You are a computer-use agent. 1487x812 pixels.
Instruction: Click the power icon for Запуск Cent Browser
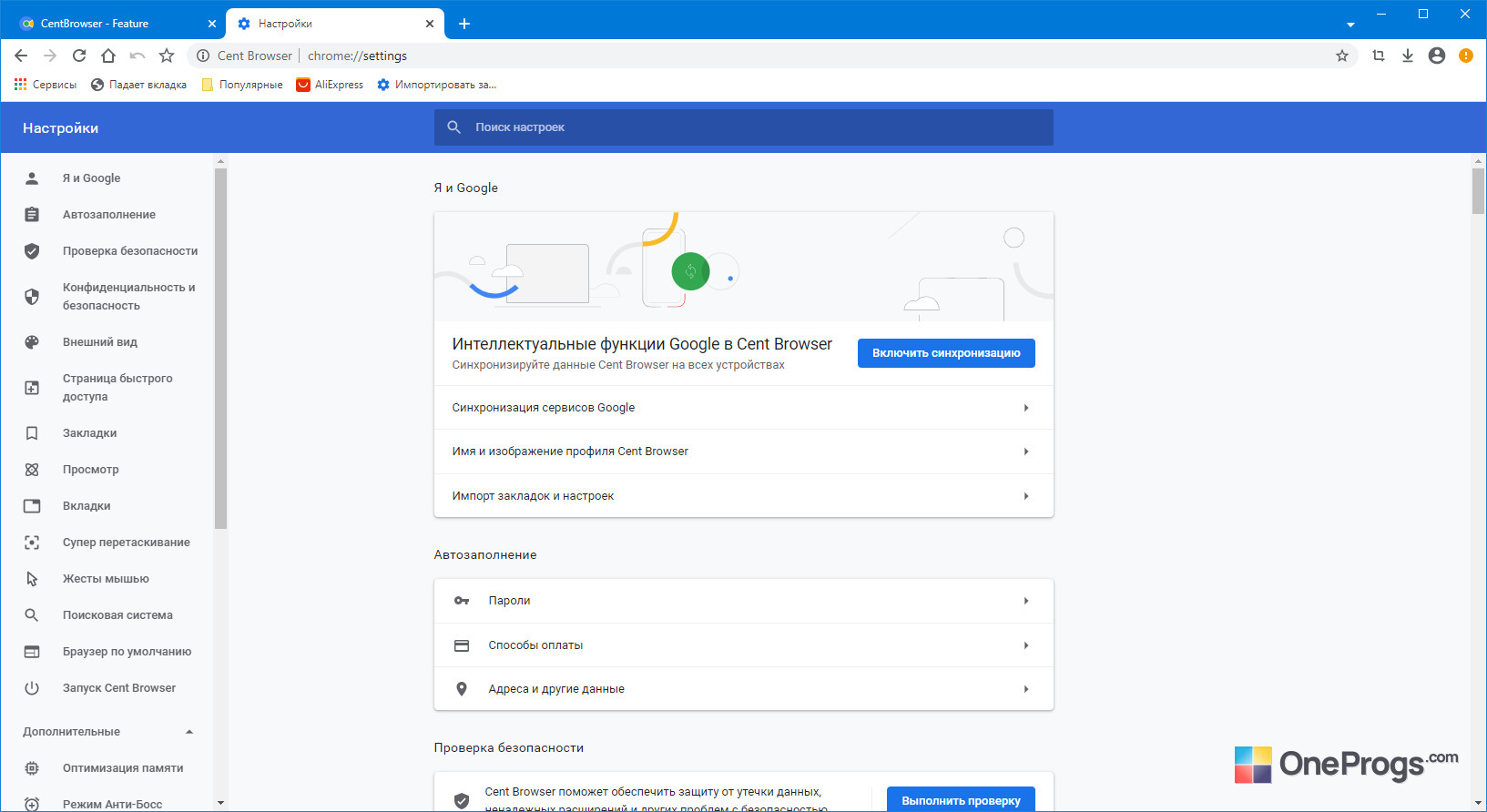coord(32,688)
